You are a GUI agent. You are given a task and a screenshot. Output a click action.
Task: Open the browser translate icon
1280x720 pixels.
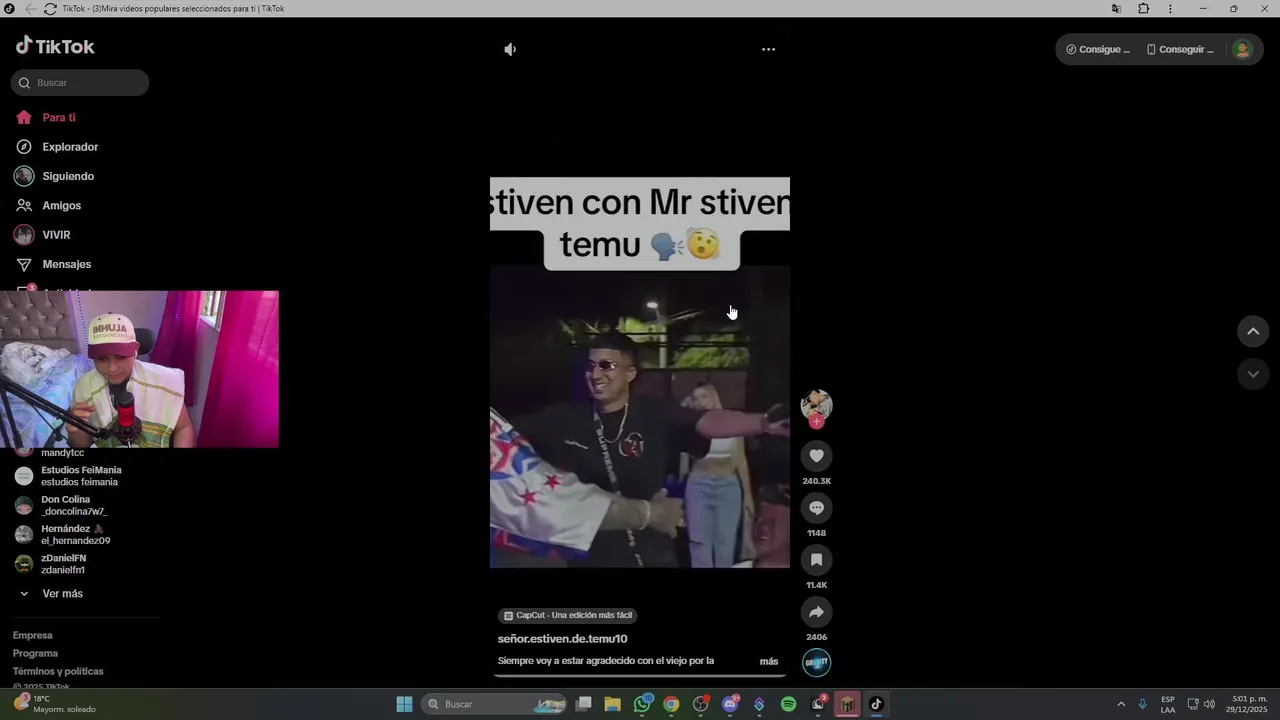pyautogui.click(x=1116, y=9)
